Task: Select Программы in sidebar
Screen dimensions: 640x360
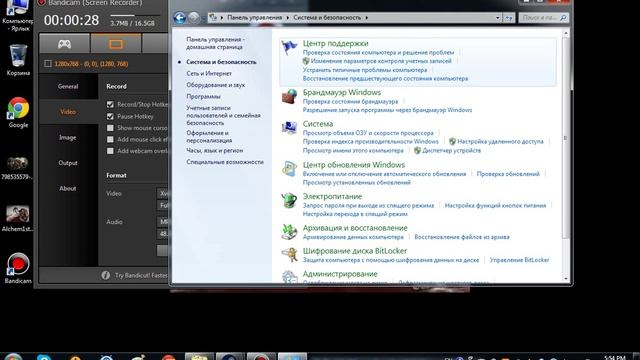Action: pos(203,96)
